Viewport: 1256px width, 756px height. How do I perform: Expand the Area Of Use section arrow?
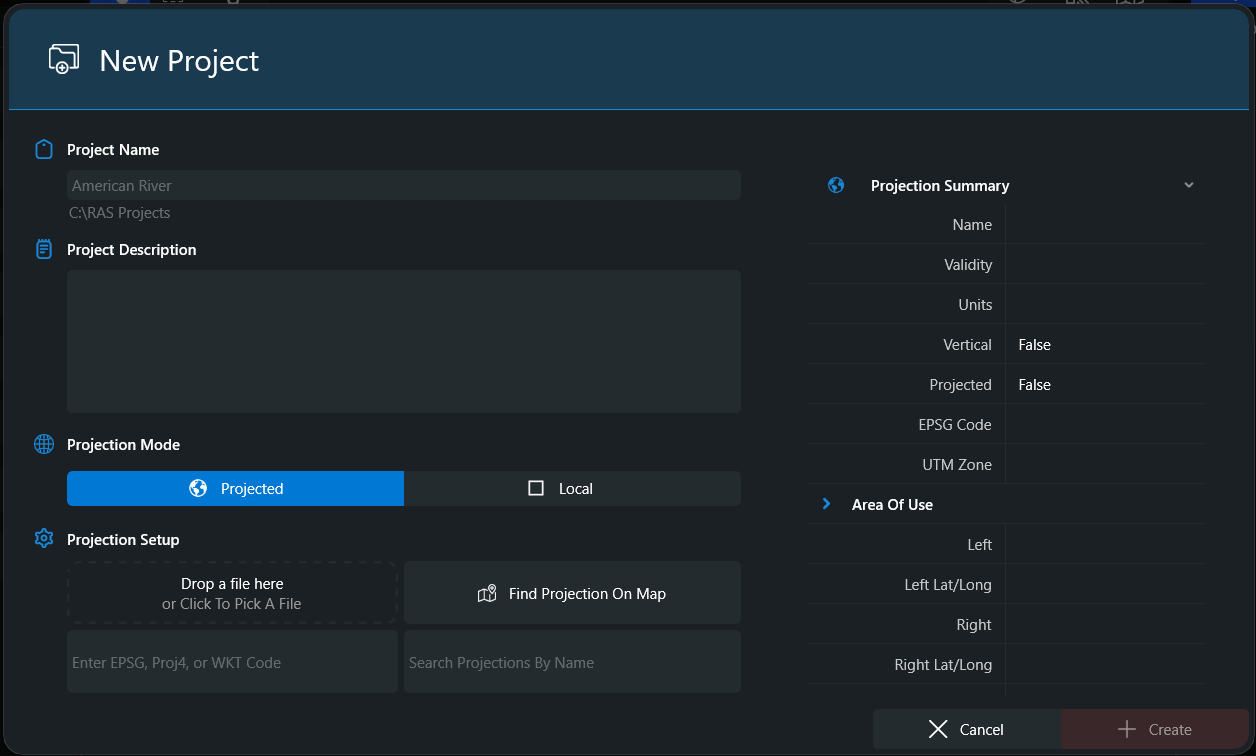pos(826,504)
